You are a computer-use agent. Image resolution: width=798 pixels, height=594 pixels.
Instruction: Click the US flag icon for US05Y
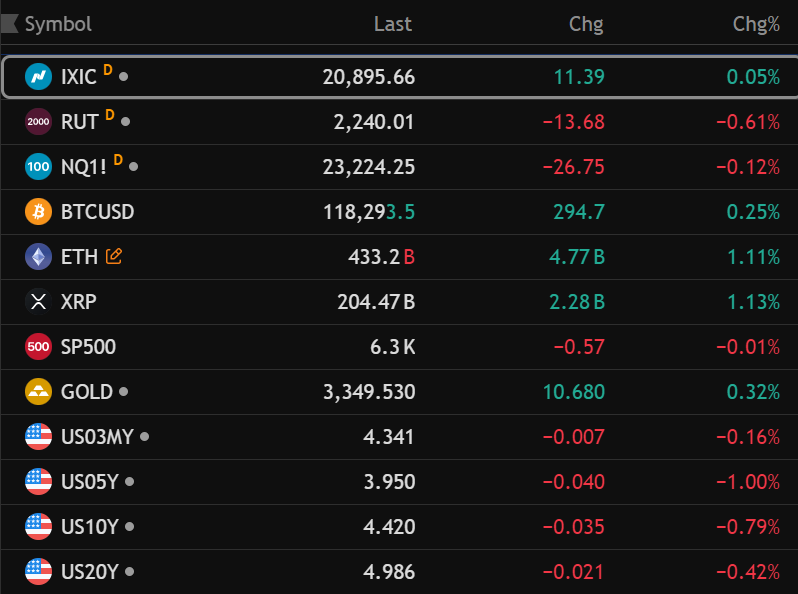[x=38, y=482]
